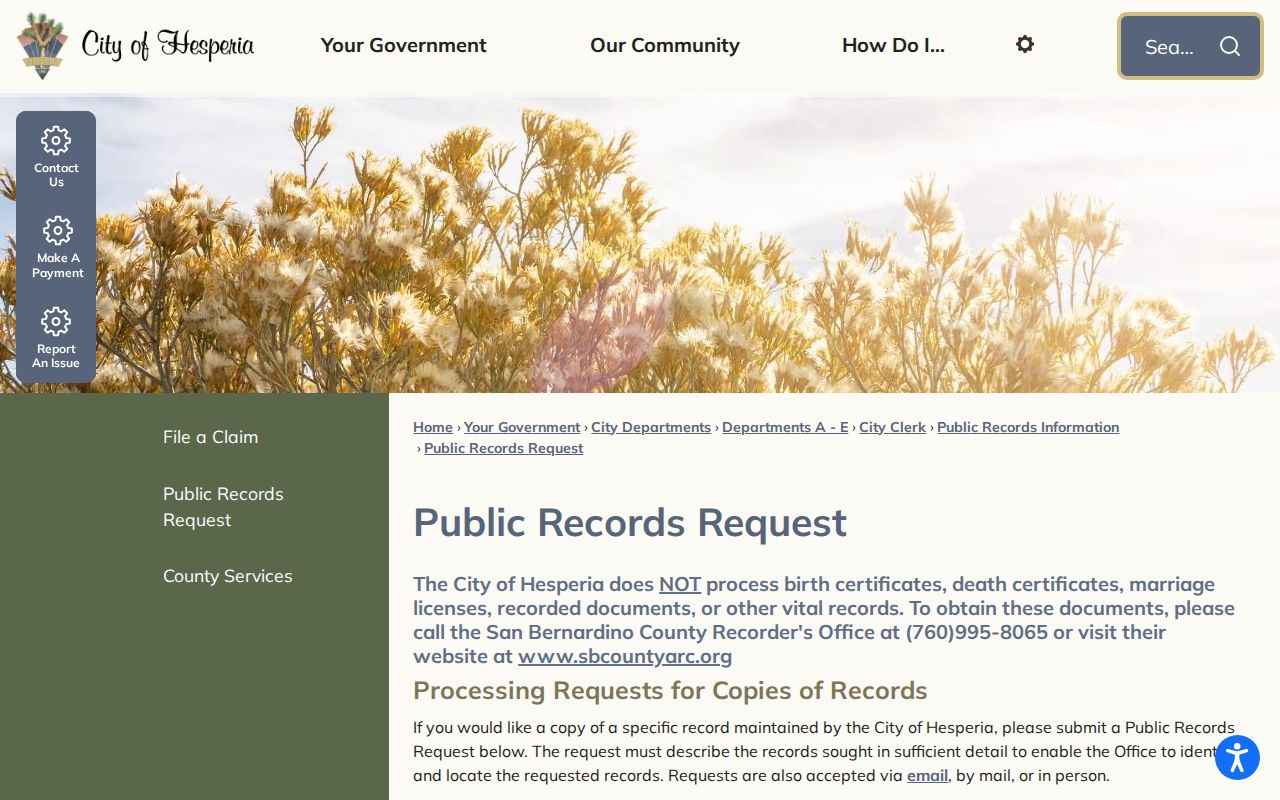Image resolution: width=1280 pixels, height=800 pixels.
Task: Open County Services sidebar link
Action: coord(228,576)
